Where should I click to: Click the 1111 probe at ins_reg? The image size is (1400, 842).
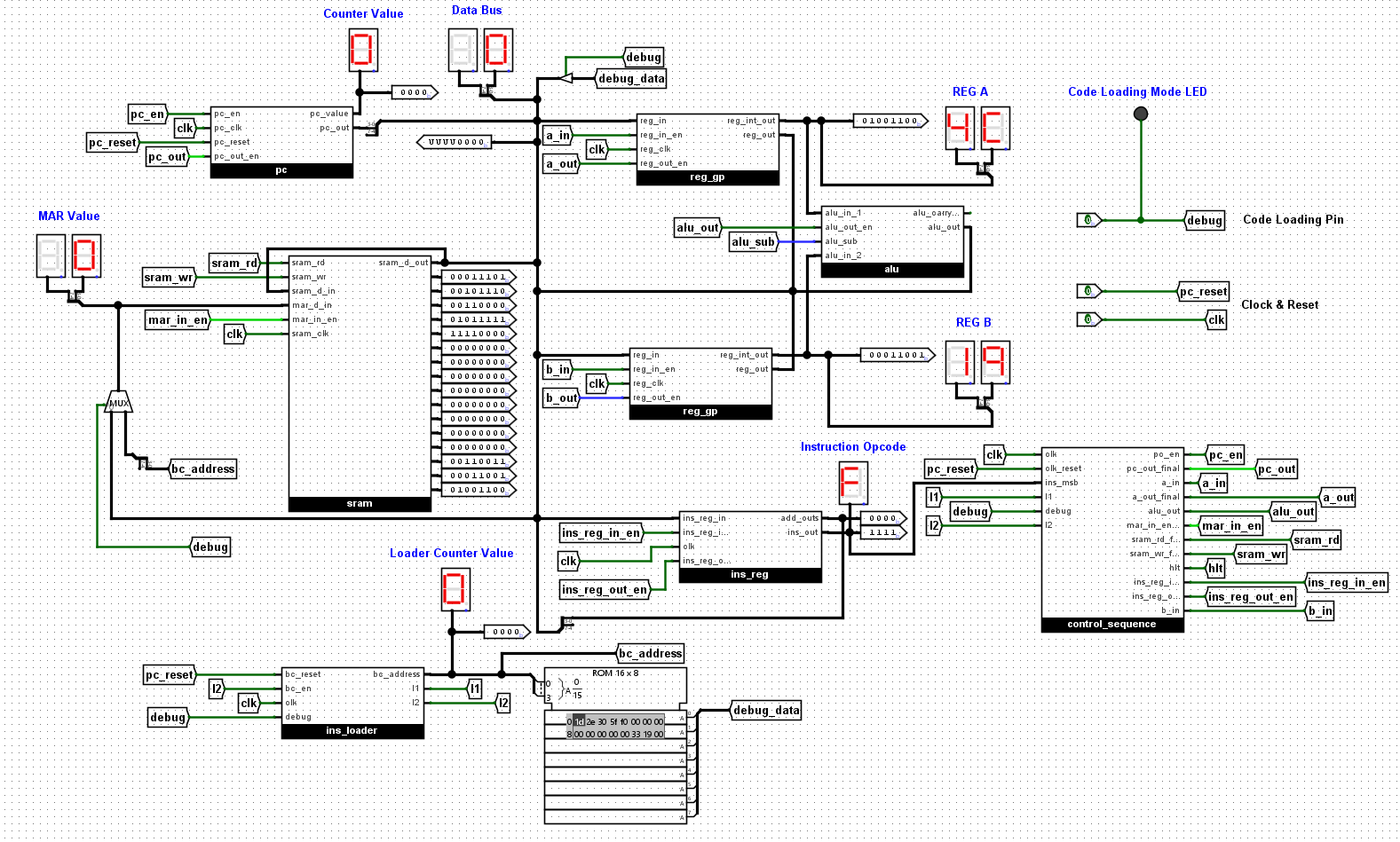point(883,532)
